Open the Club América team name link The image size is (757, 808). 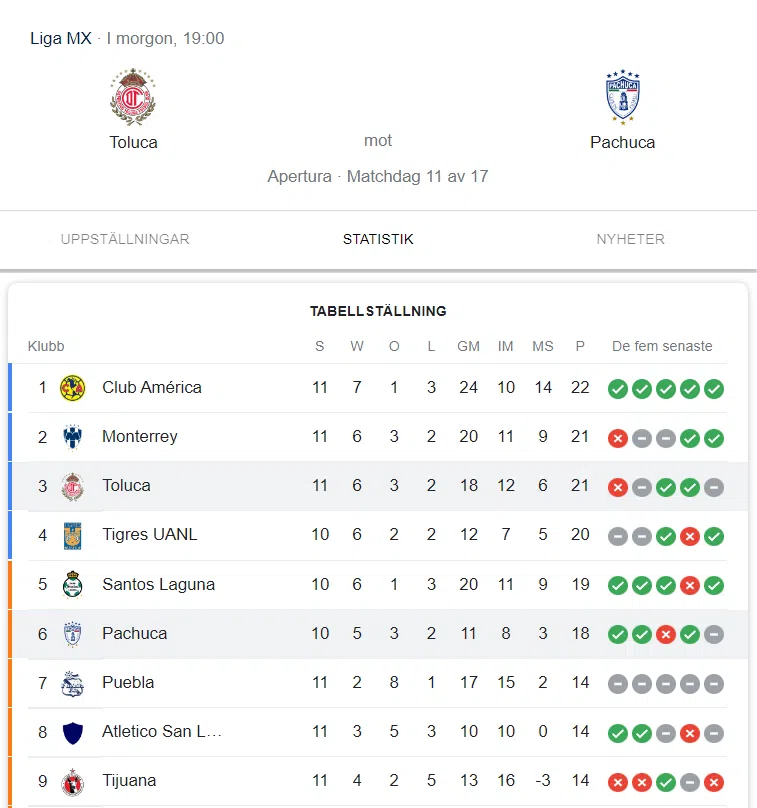[x=152, y=387]
